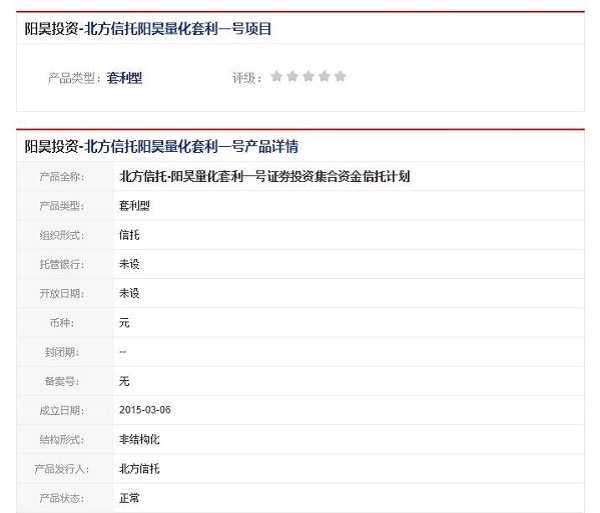Click the 产品状态 label
Viewport: 600px width, 513px height.
[62, 498]
